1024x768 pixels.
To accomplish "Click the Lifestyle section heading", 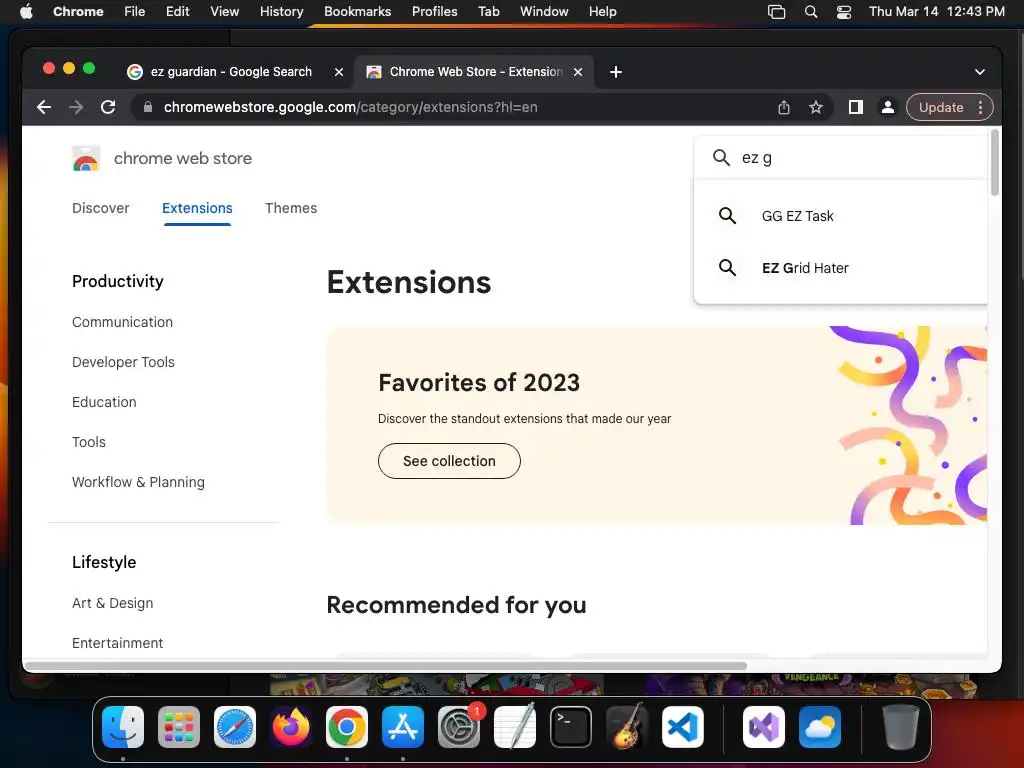I will point(104,562).
